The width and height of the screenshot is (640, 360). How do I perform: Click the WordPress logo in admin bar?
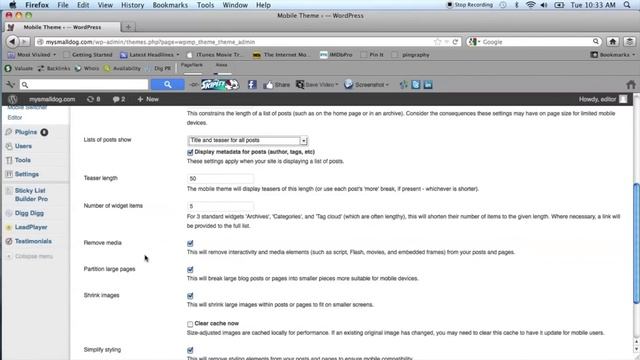tap(13, 99)
